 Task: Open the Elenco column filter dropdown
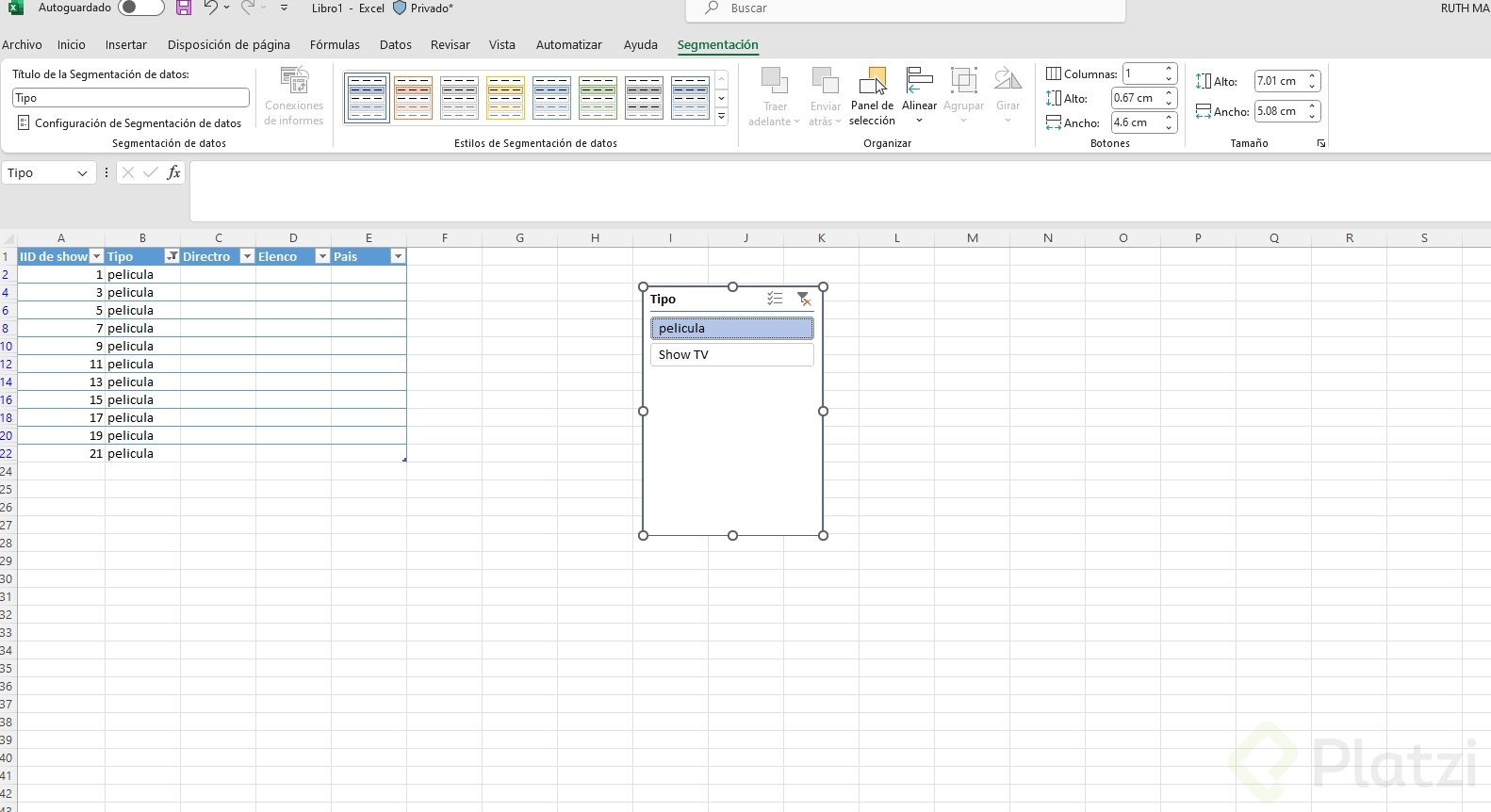322,256
